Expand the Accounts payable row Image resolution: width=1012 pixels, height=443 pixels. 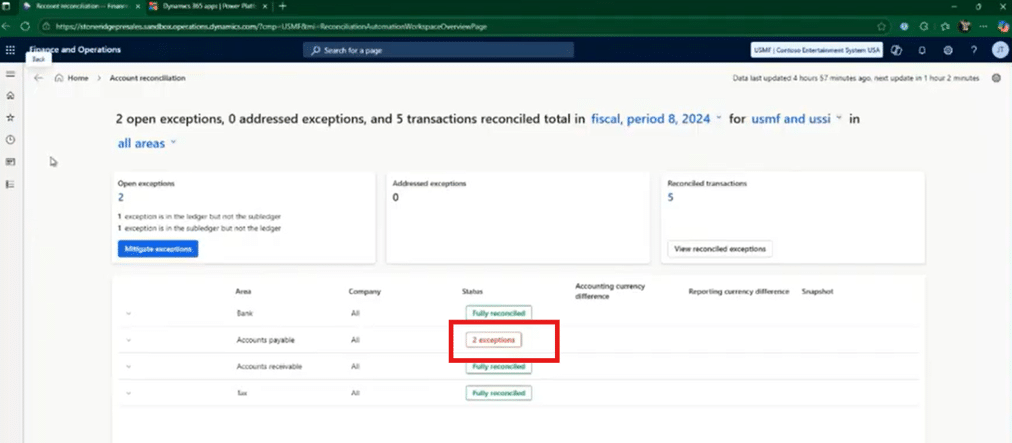click(128, 340)
